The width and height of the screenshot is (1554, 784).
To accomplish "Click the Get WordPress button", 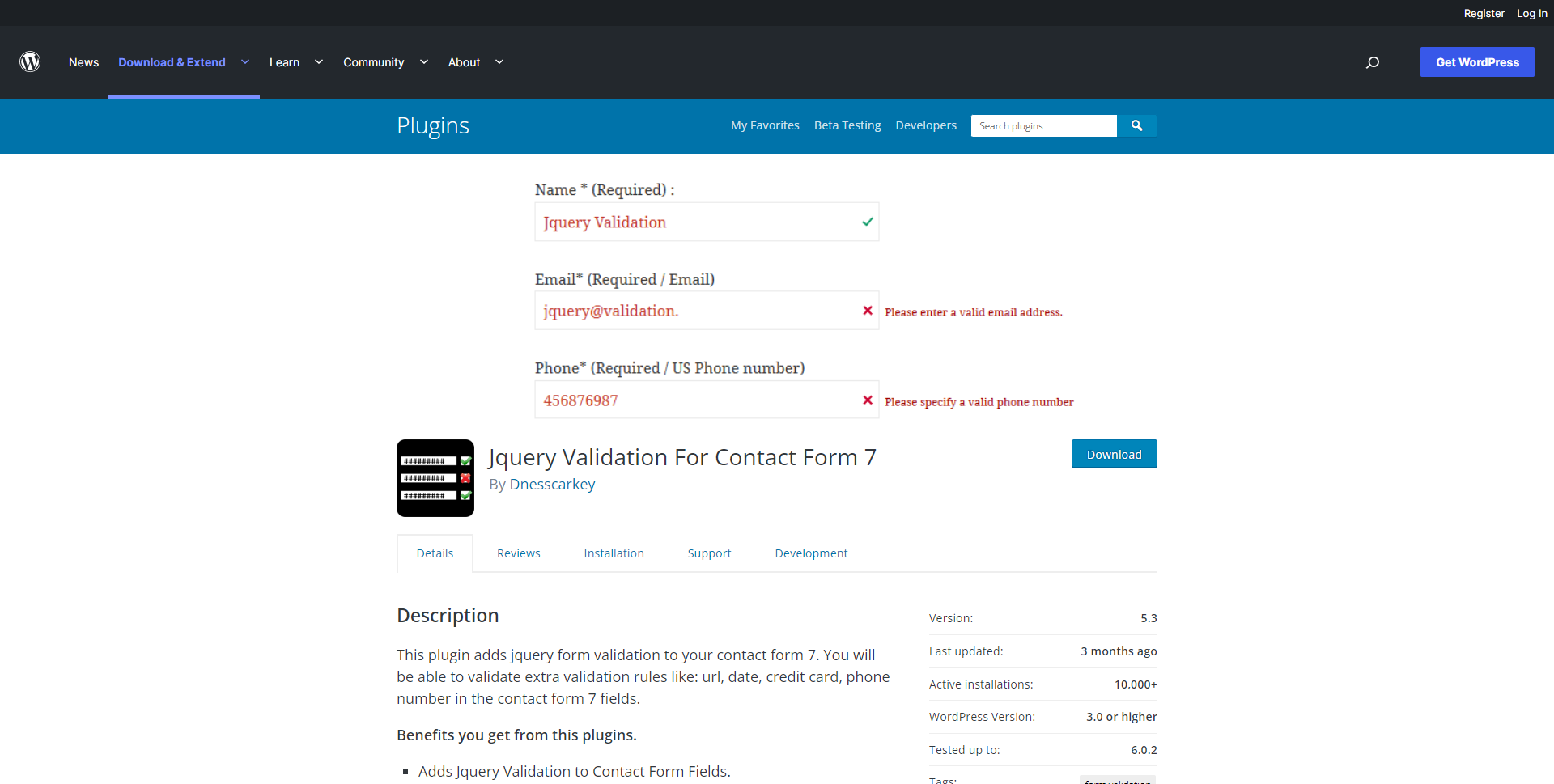I will coord(1477,62).
